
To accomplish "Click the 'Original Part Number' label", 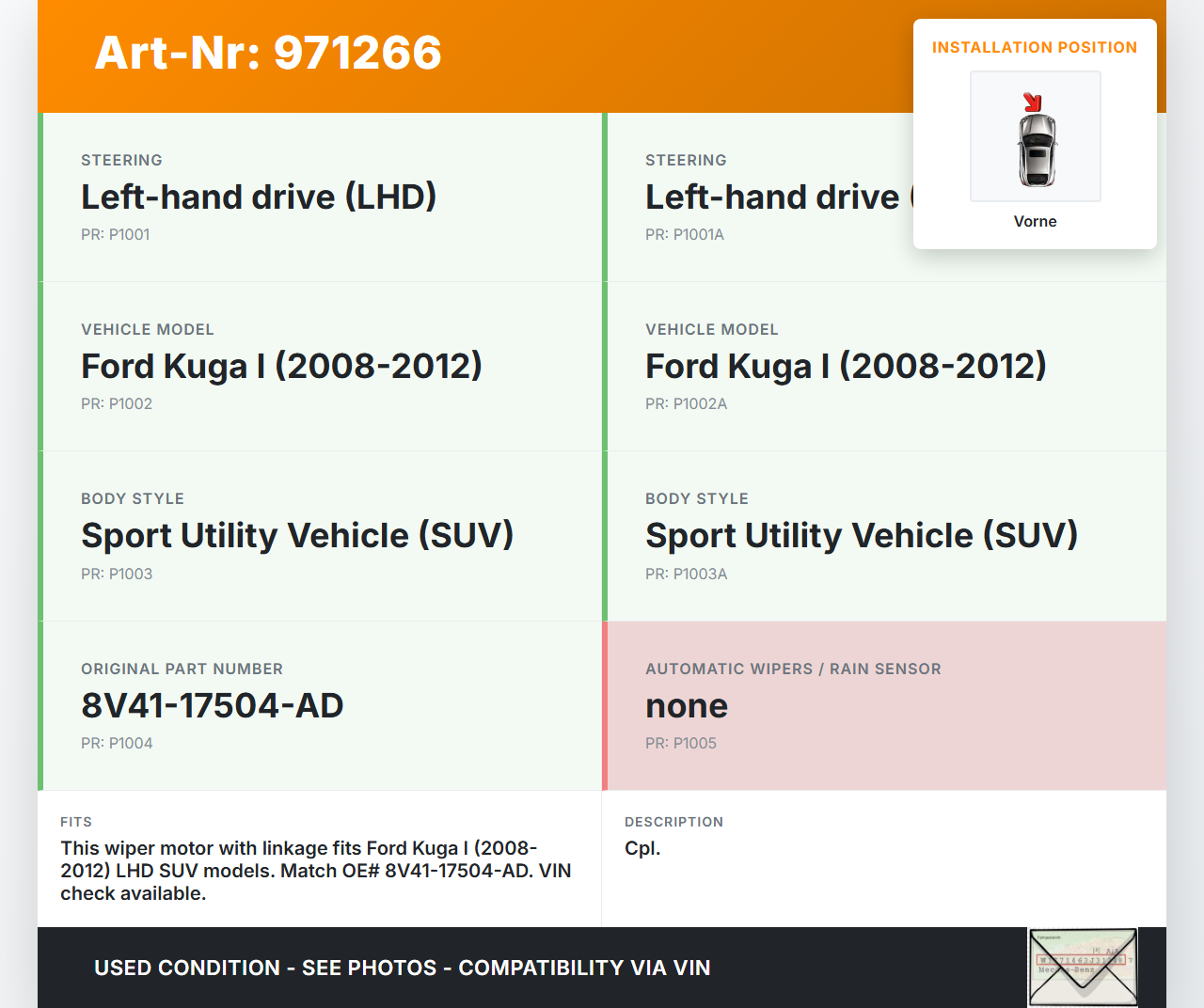I will click(x=182, y=669).
